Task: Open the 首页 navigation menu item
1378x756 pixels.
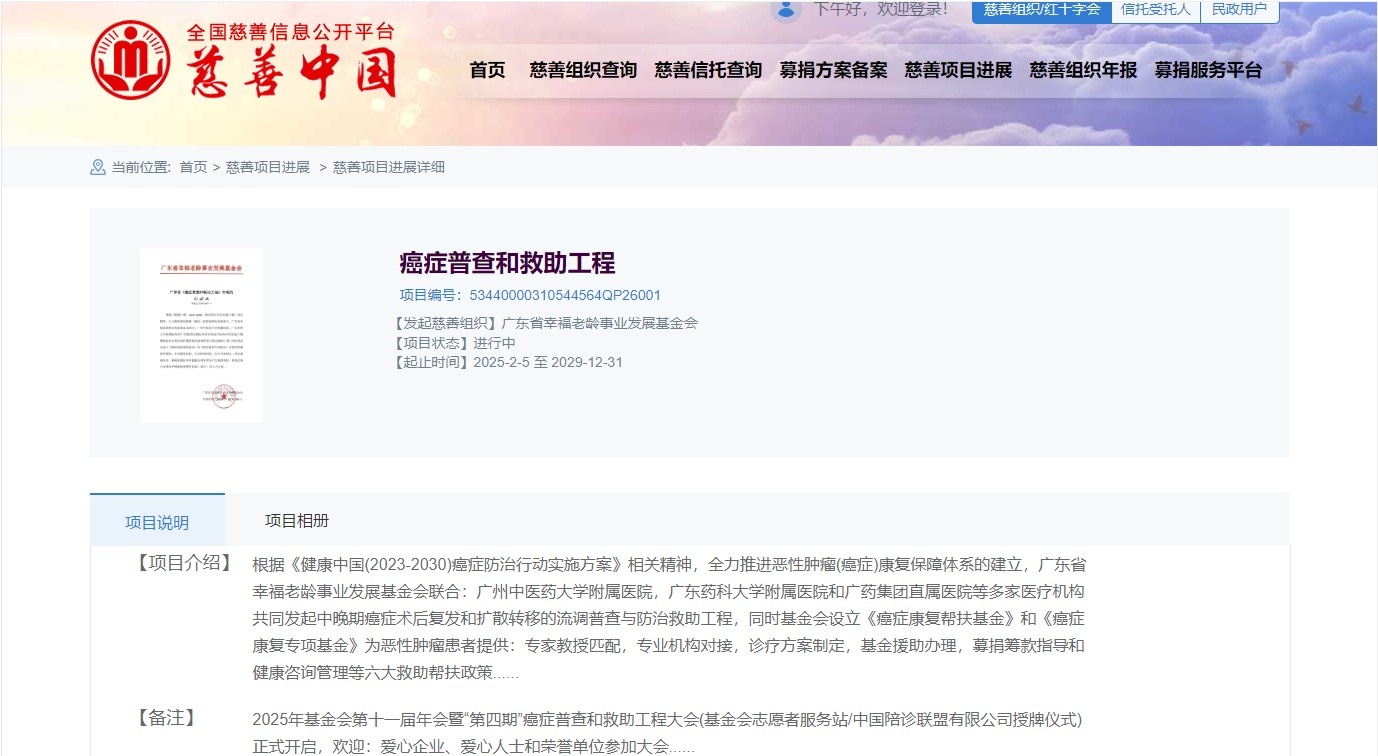Action: (x=488, y=70)
